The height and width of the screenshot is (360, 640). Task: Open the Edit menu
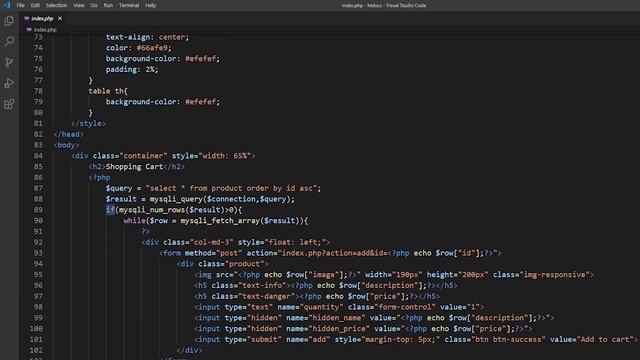pyautogui.click(x=35, y=5)
